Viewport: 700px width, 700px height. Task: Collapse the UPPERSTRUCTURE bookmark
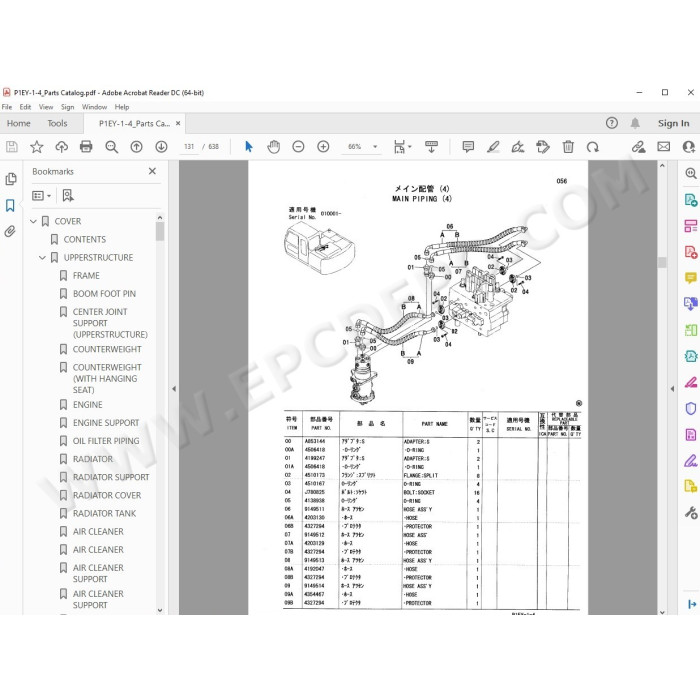42,257
